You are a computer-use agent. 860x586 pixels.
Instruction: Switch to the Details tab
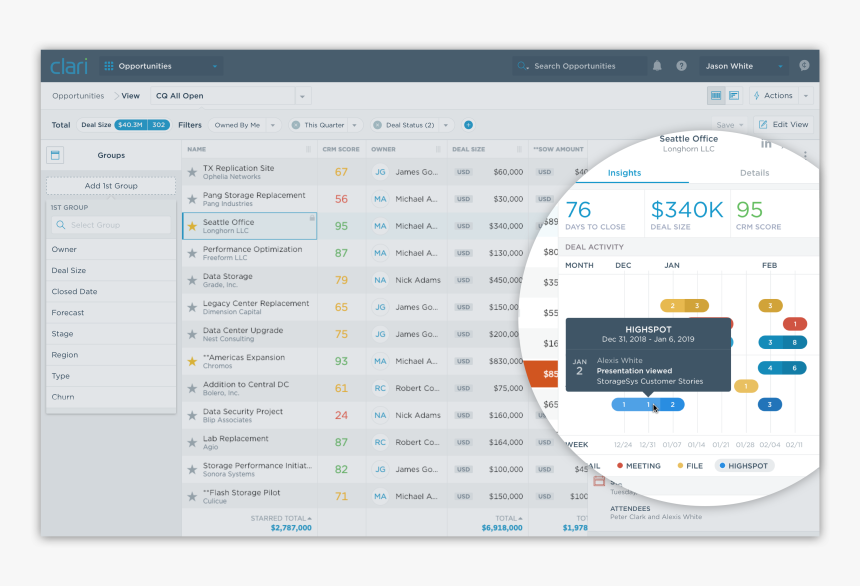(x=754, y=173)
